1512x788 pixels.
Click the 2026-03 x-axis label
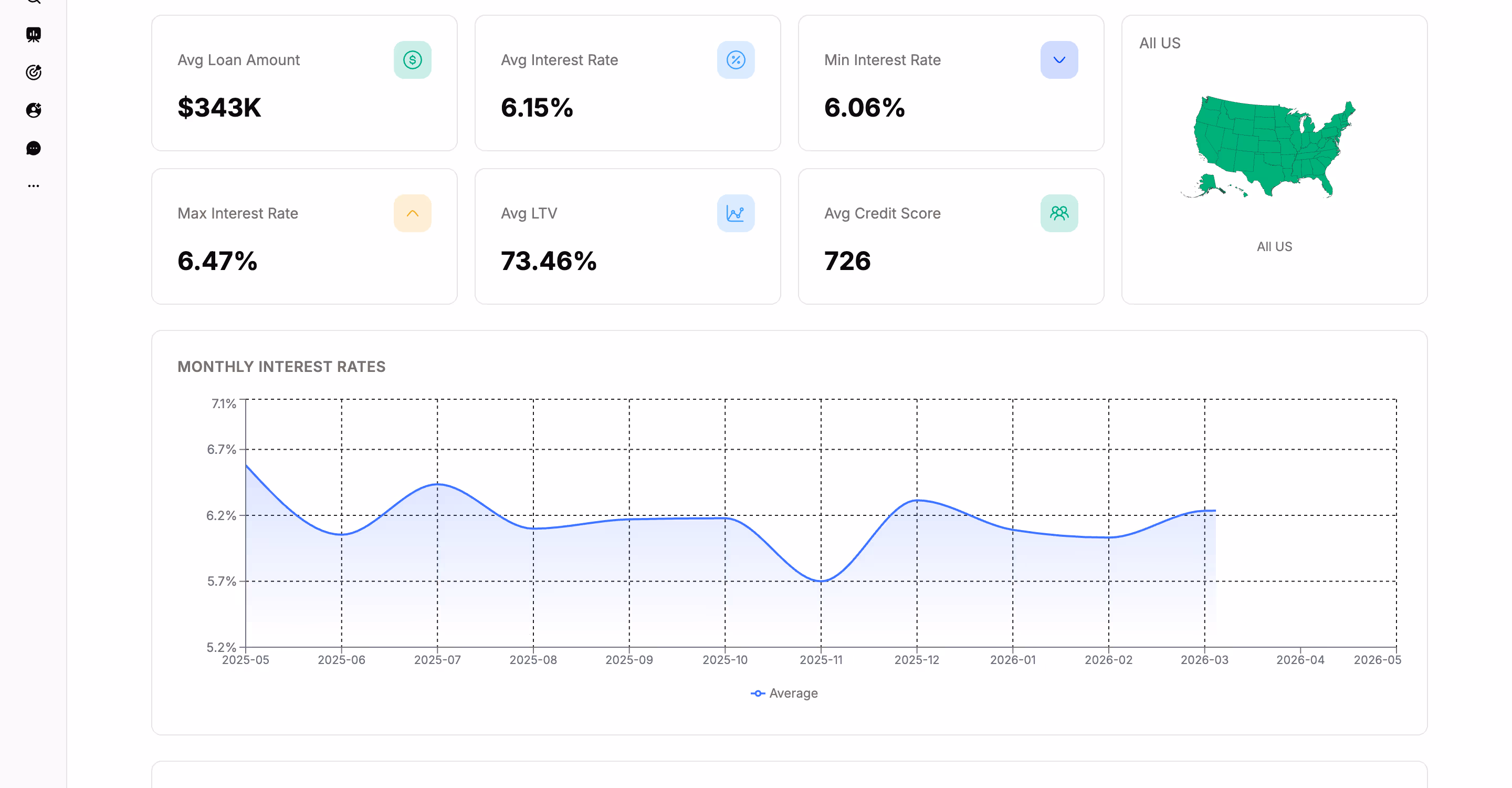[x=1204, y=660]
